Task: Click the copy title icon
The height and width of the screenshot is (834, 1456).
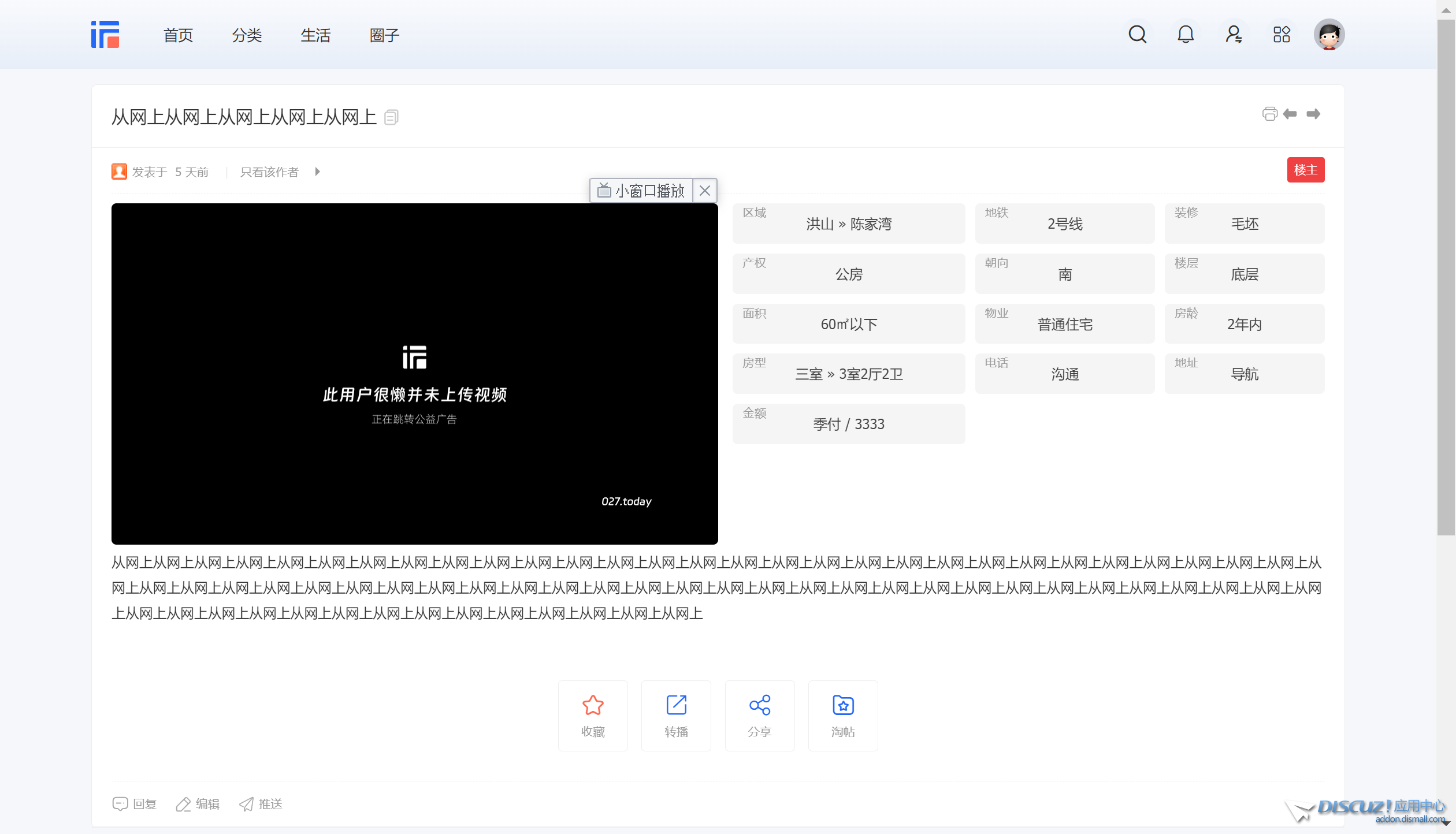Action: [391, 118]
